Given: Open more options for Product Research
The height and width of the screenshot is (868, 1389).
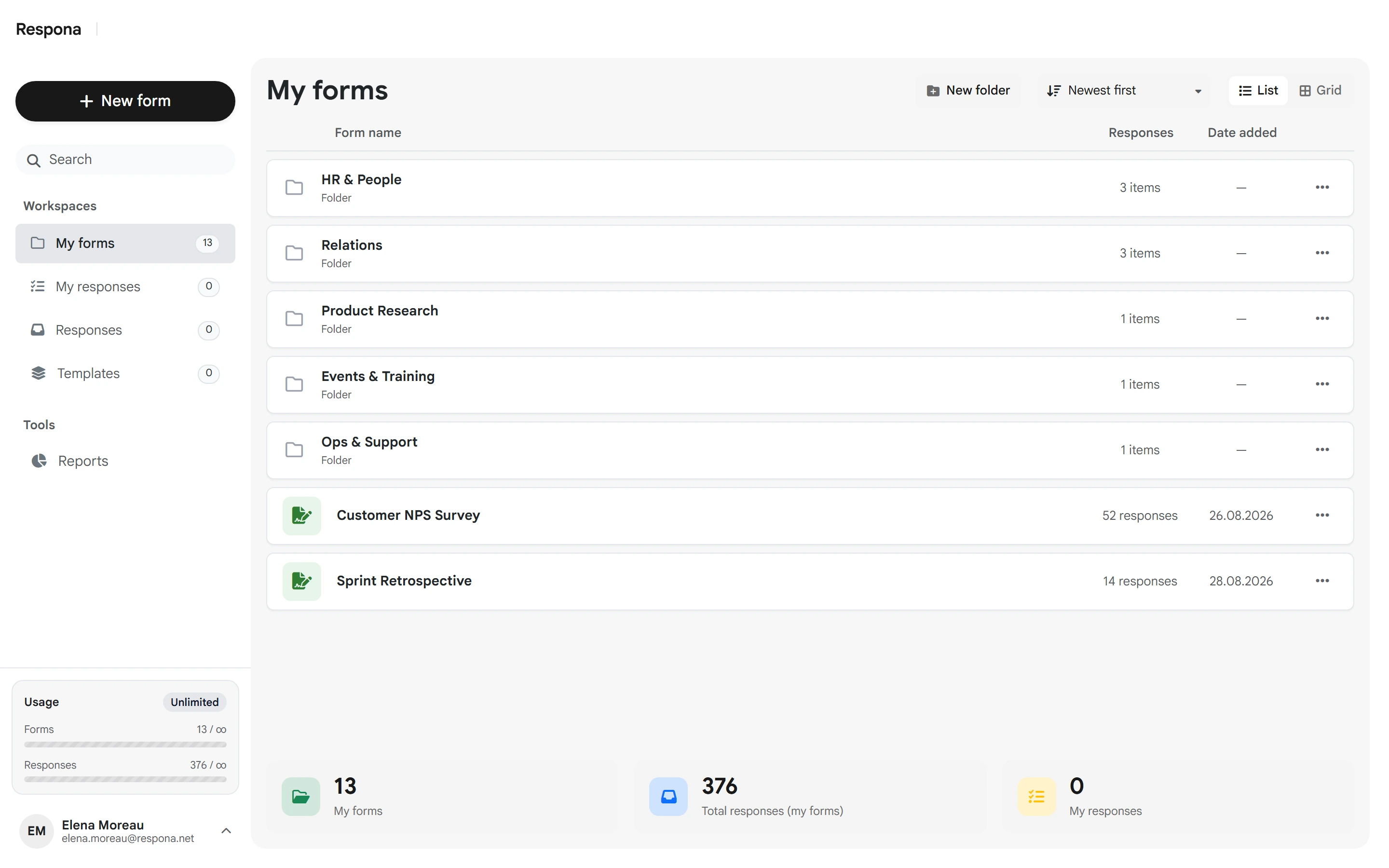Looking at the screenshot, I should (1322, 318).
